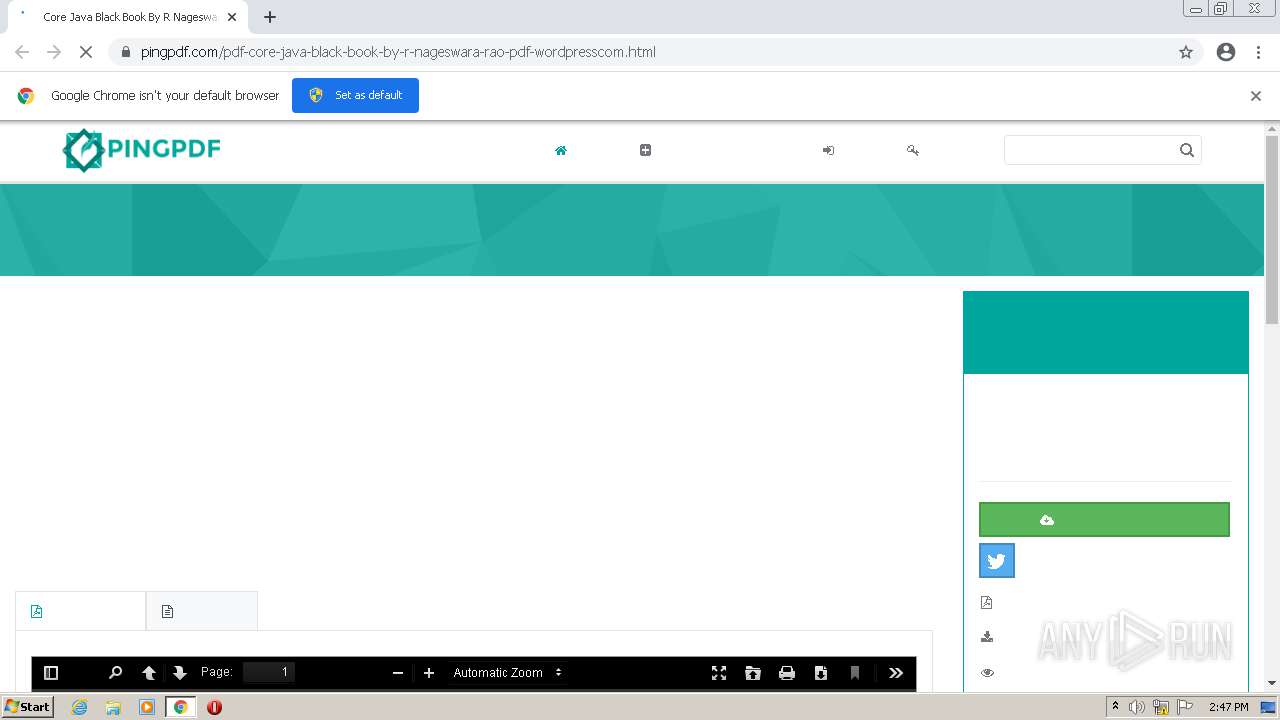Click the scrollbar down arrow
Image resolution: width=1280 pixels, height=720 pixels.
(x=1272, y=684)
